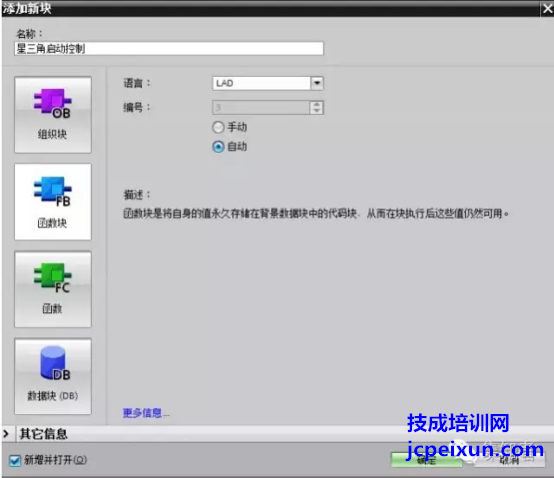The image size is (554, 478).
Task: Click the block name field 星三角启动控制
Action: click(169, 48)
